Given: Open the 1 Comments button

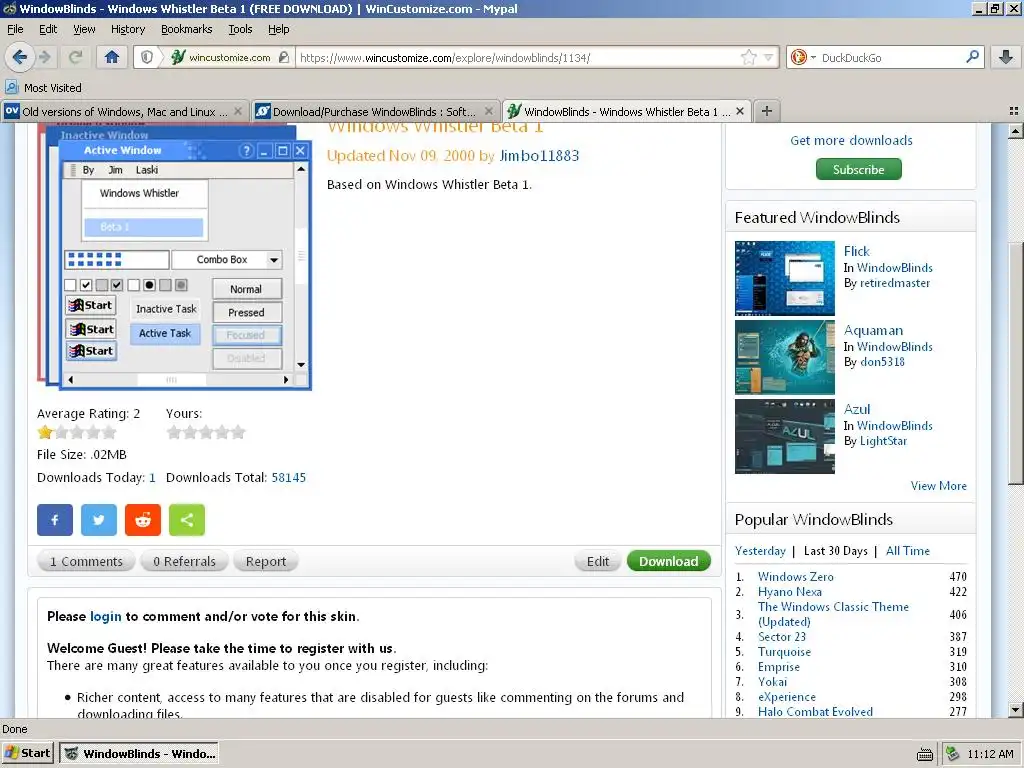Looking at the screenshot, I should pos(86,561).
